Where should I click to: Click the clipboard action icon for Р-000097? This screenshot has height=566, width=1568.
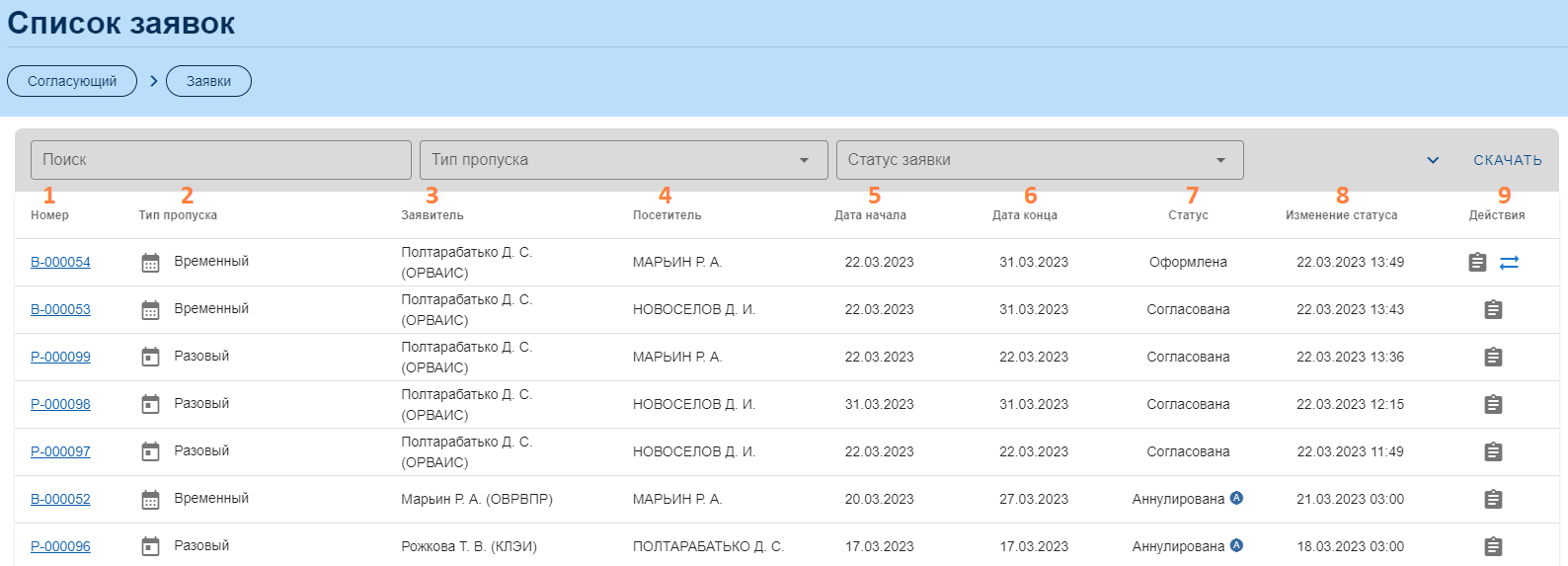point(1493,451)
